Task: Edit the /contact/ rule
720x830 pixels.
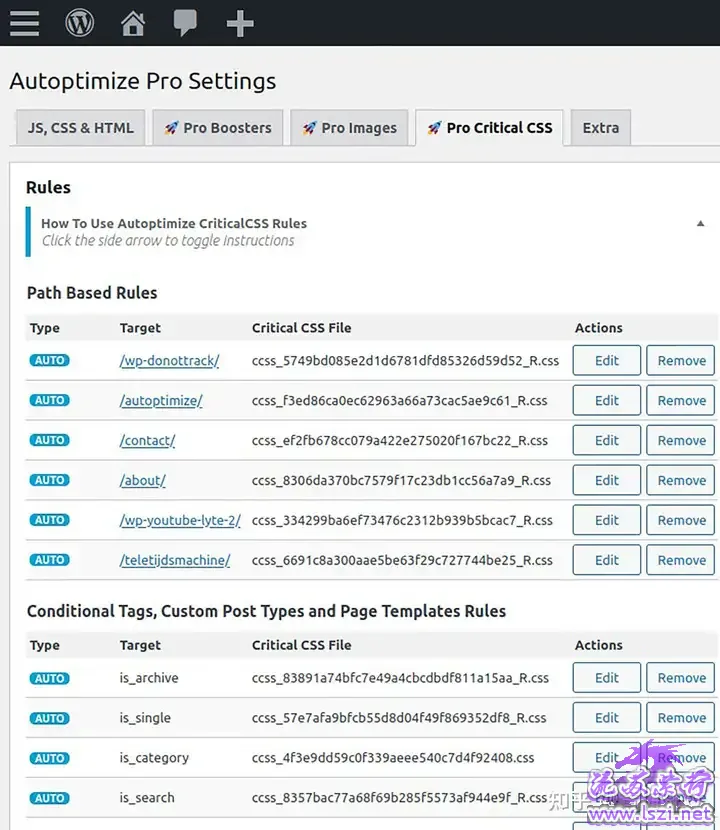Action: tap(607, 440)
